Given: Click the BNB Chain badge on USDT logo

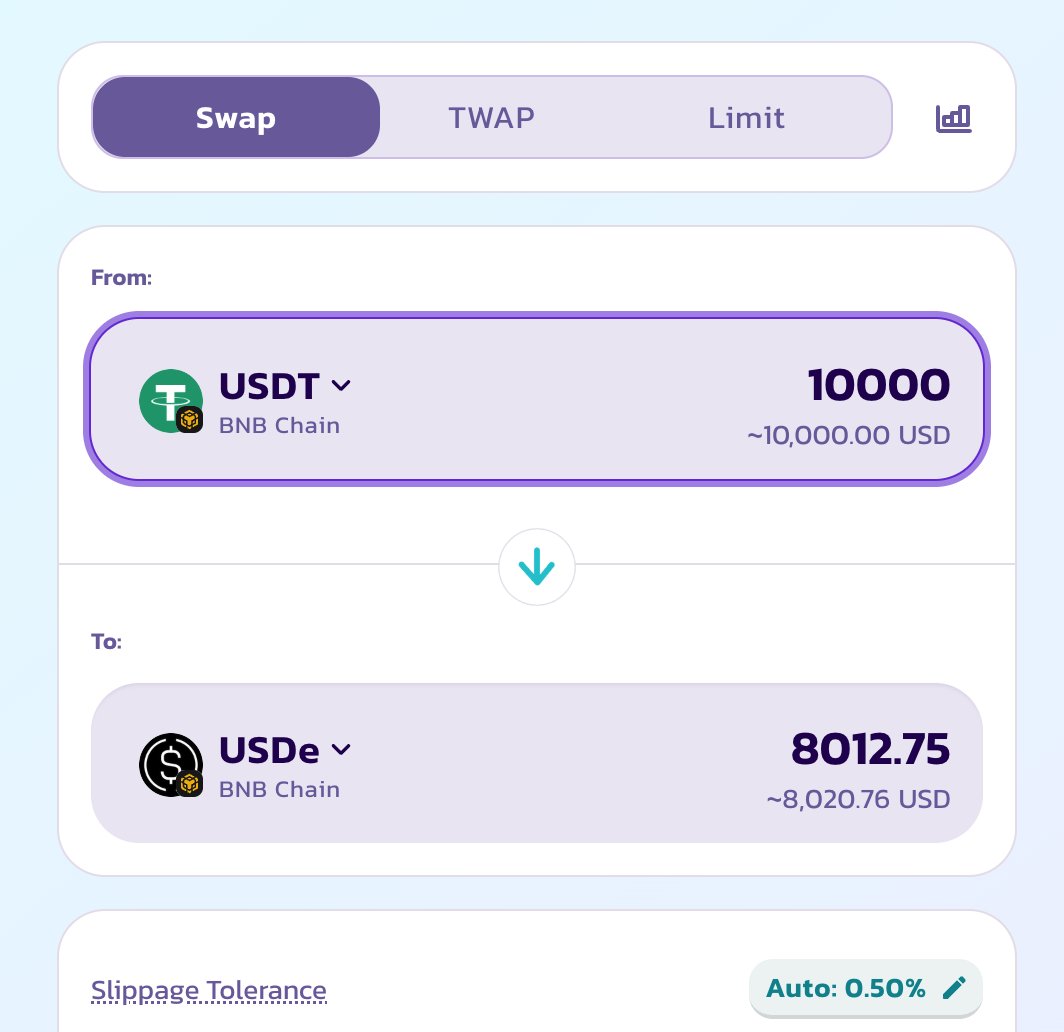Looking at the screenshot, I should (x=189, y=420).
